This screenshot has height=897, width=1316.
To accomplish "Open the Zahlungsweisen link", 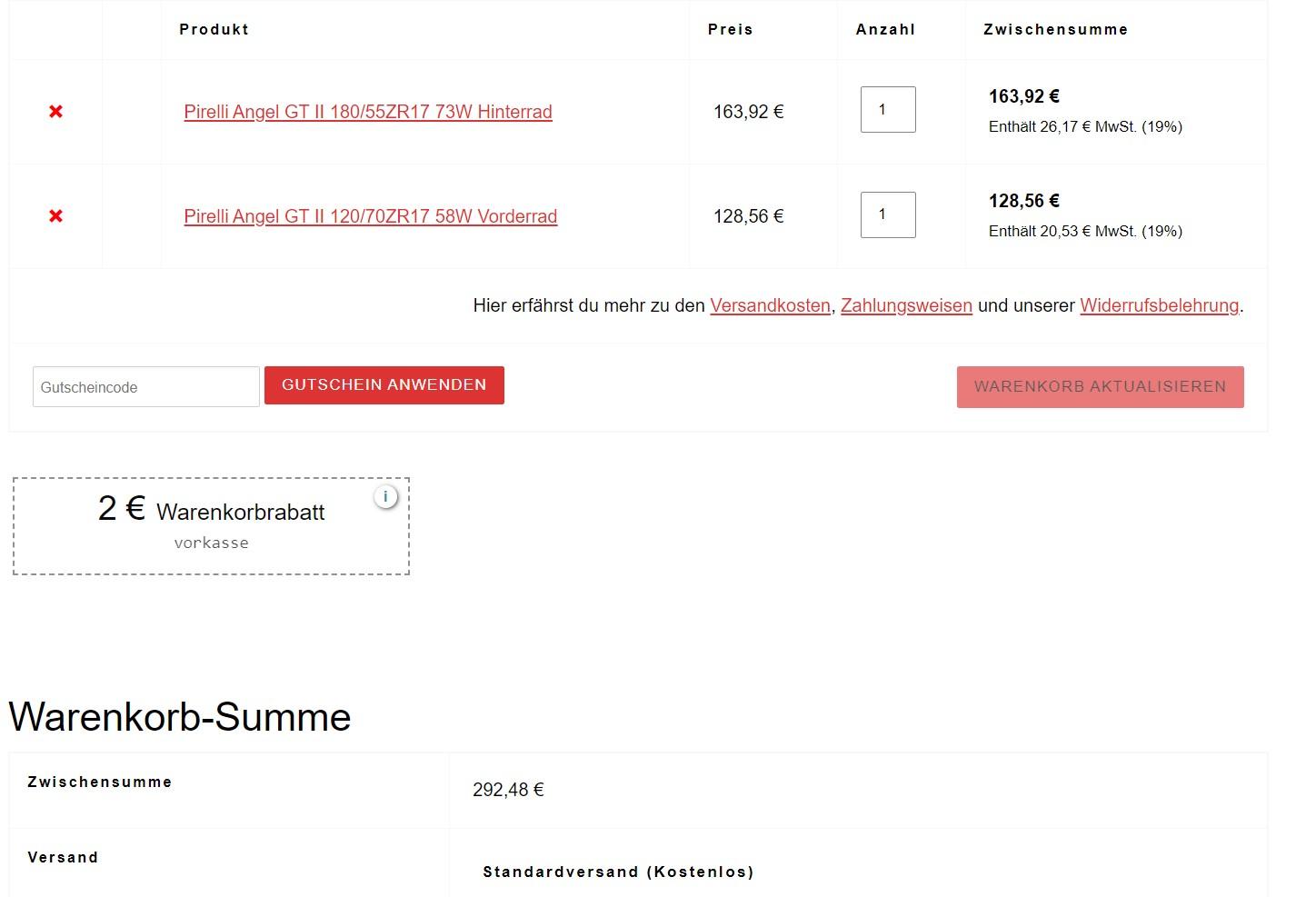I will 906,306.
